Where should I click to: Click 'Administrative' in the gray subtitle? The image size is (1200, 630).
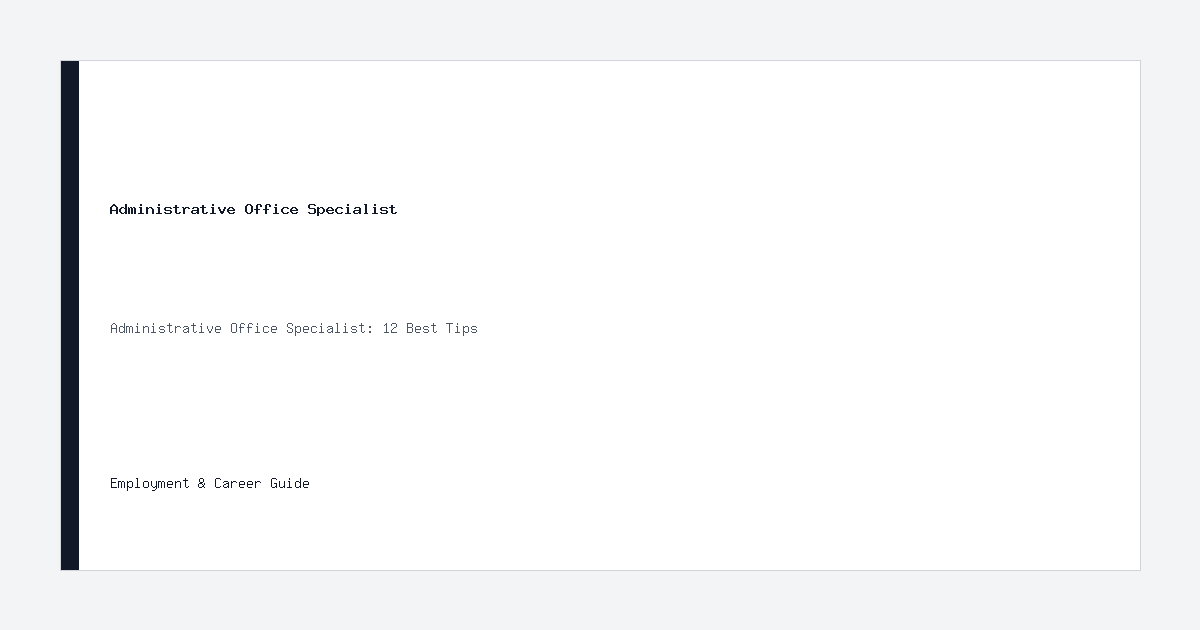[x=166, y=328]
